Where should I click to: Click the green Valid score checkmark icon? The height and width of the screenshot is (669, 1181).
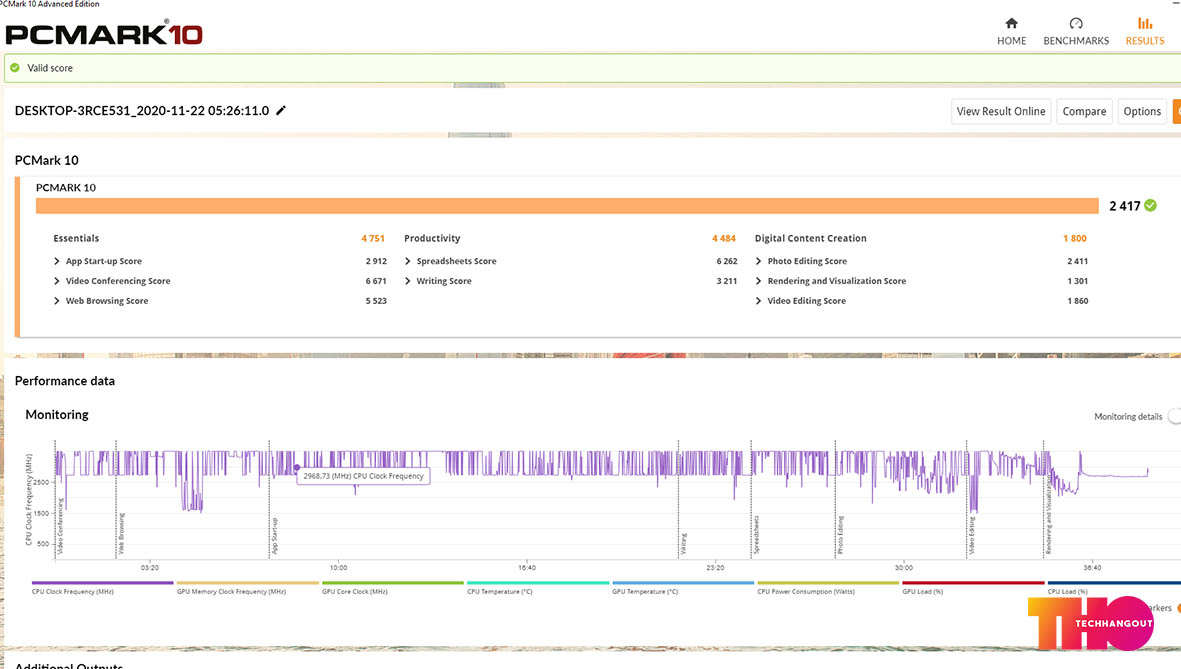(14, 68)
